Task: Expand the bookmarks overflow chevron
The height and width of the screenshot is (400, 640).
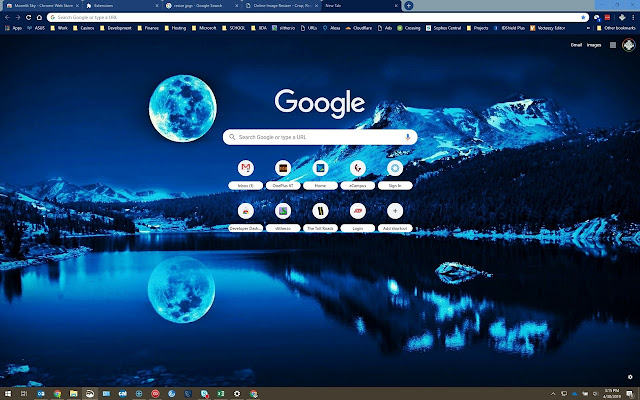Action: pyautogui.click(x=588, y=28)
